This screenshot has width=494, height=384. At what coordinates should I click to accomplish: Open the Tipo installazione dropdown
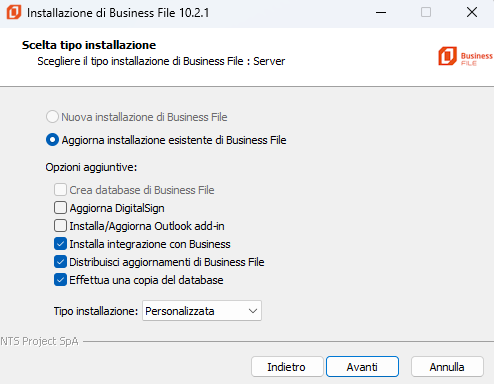click(x=202, y=311)
